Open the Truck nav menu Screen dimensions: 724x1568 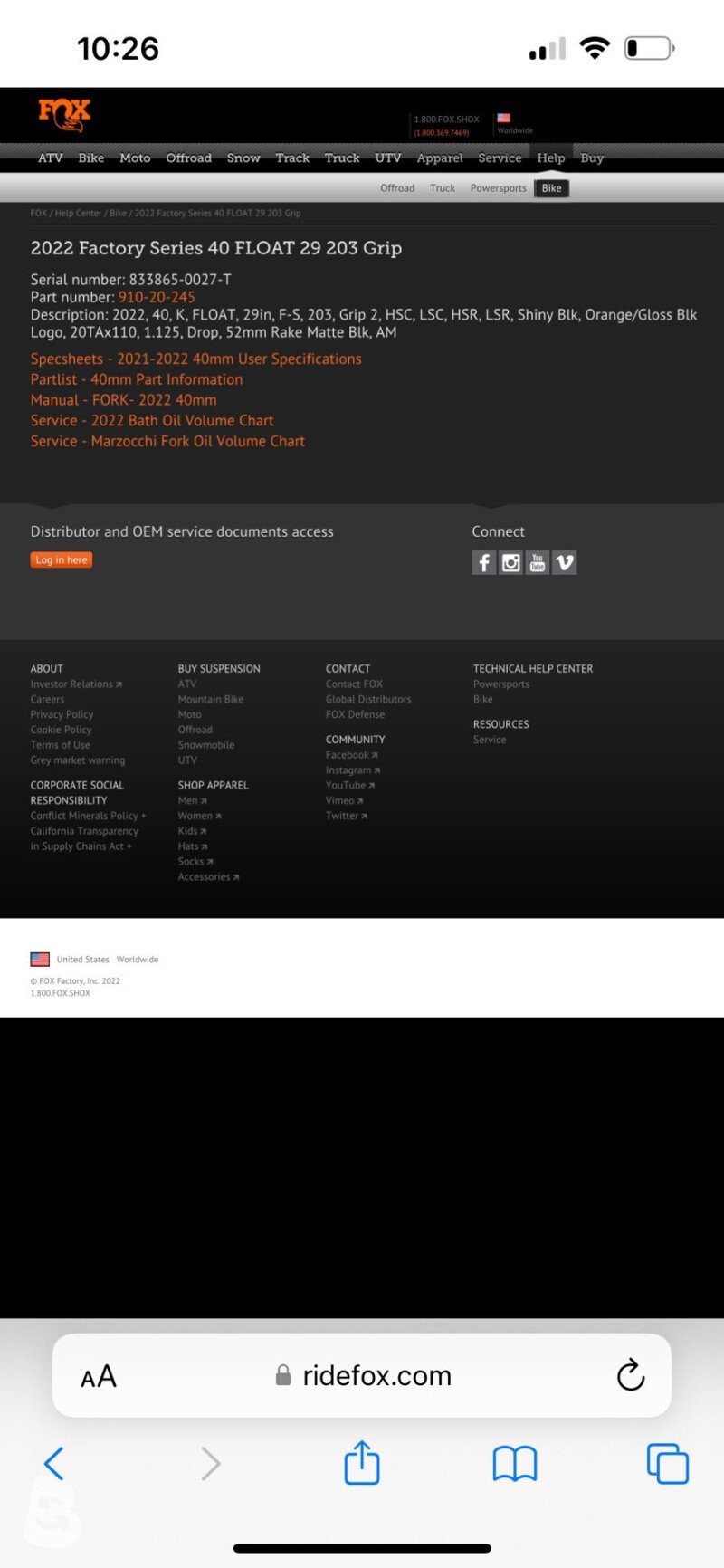[x=342, y=158]
